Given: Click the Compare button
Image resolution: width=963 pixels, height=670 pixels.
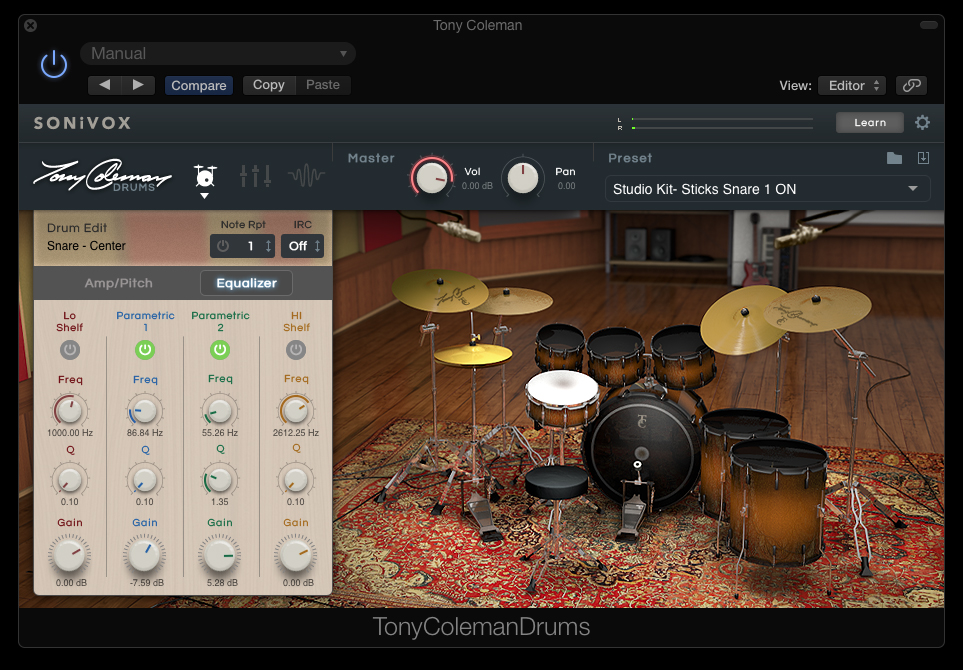Looking at the screenshot, I should 198,85.
